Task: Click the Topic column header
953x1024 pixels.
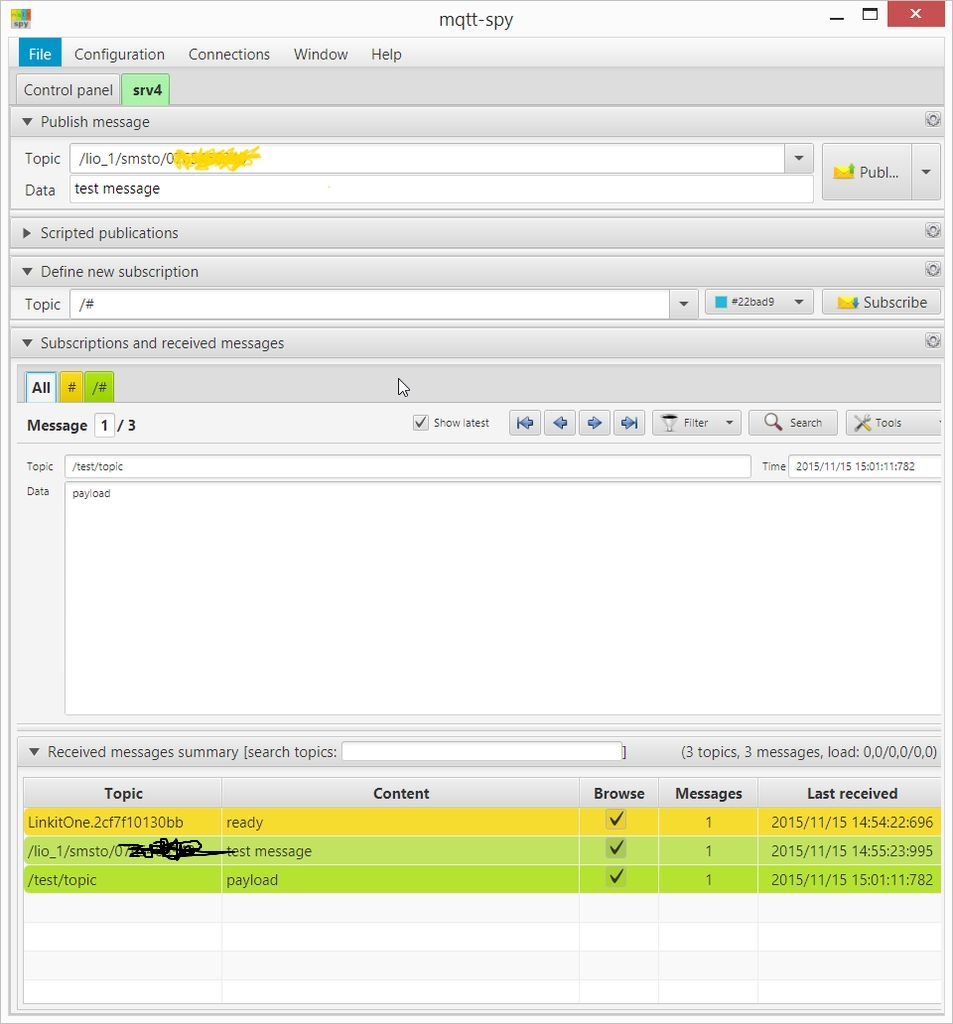Action: click(123, 793)
